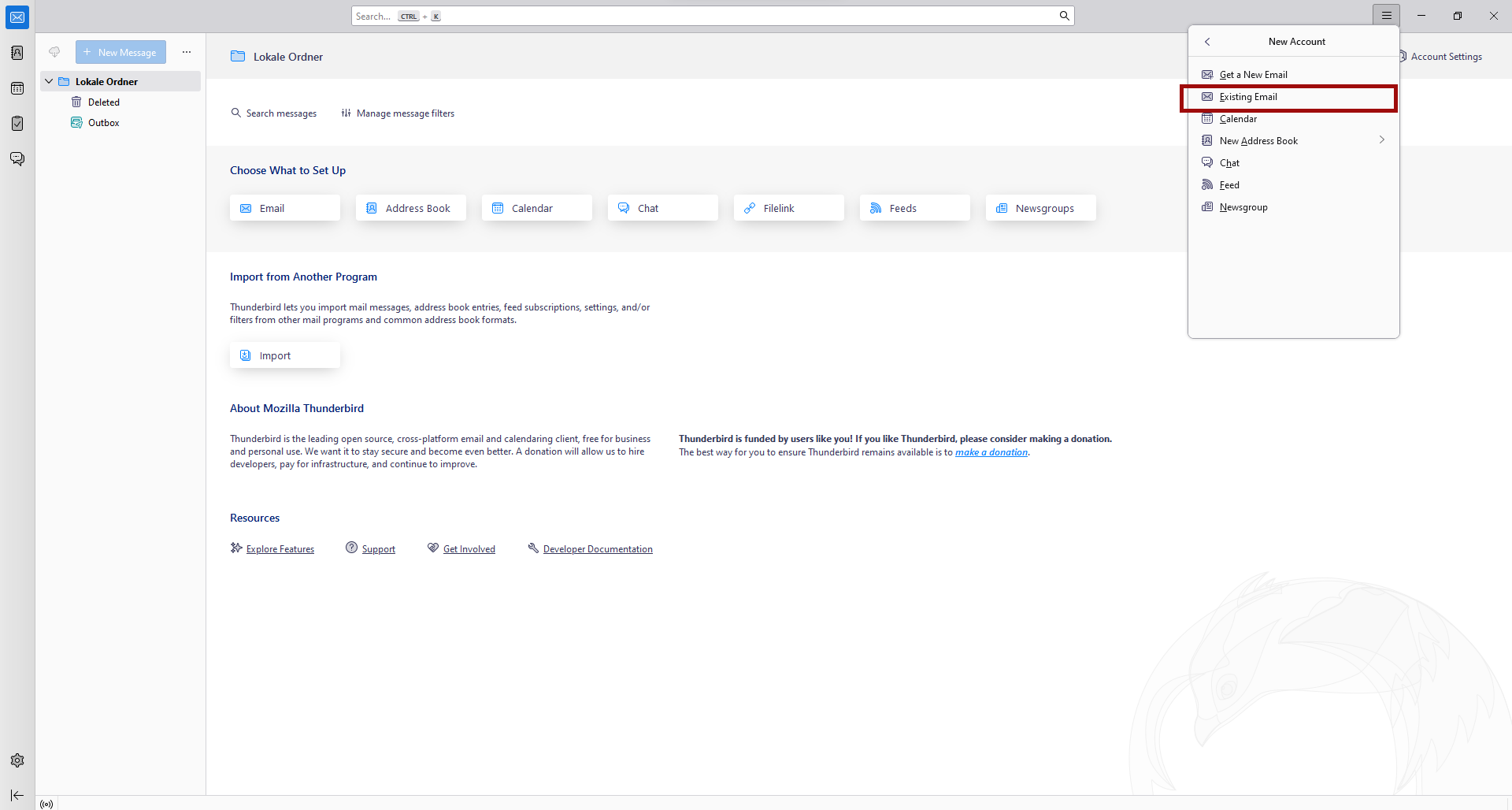Click the New Address Book submenu chevron
Screen dimensions: 1512x810
pyautogui.click(x=1381, y=140)
